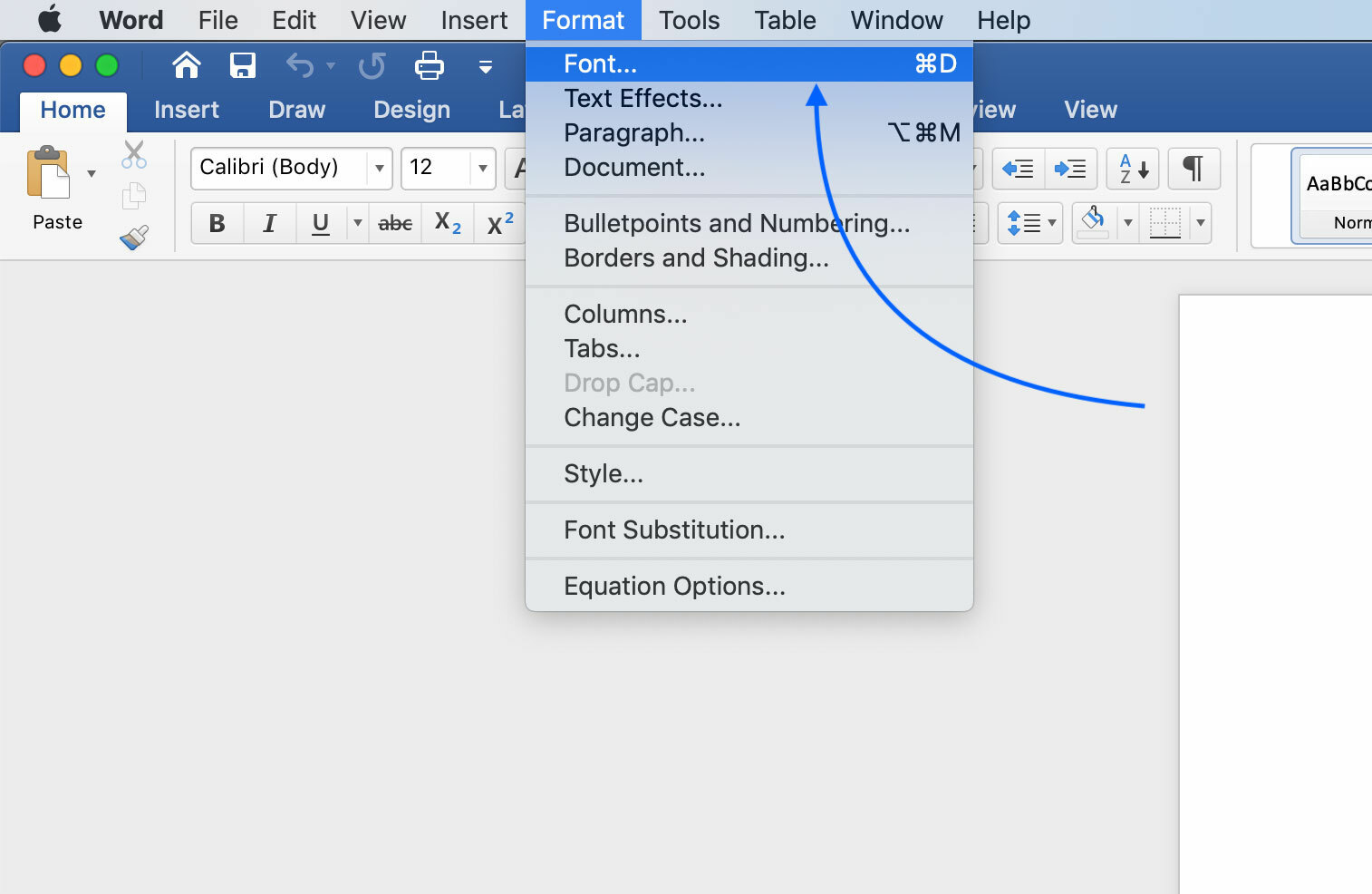
Task: Toggle Italic formatting
Action: pyautogui.click(x=269, y=223)
